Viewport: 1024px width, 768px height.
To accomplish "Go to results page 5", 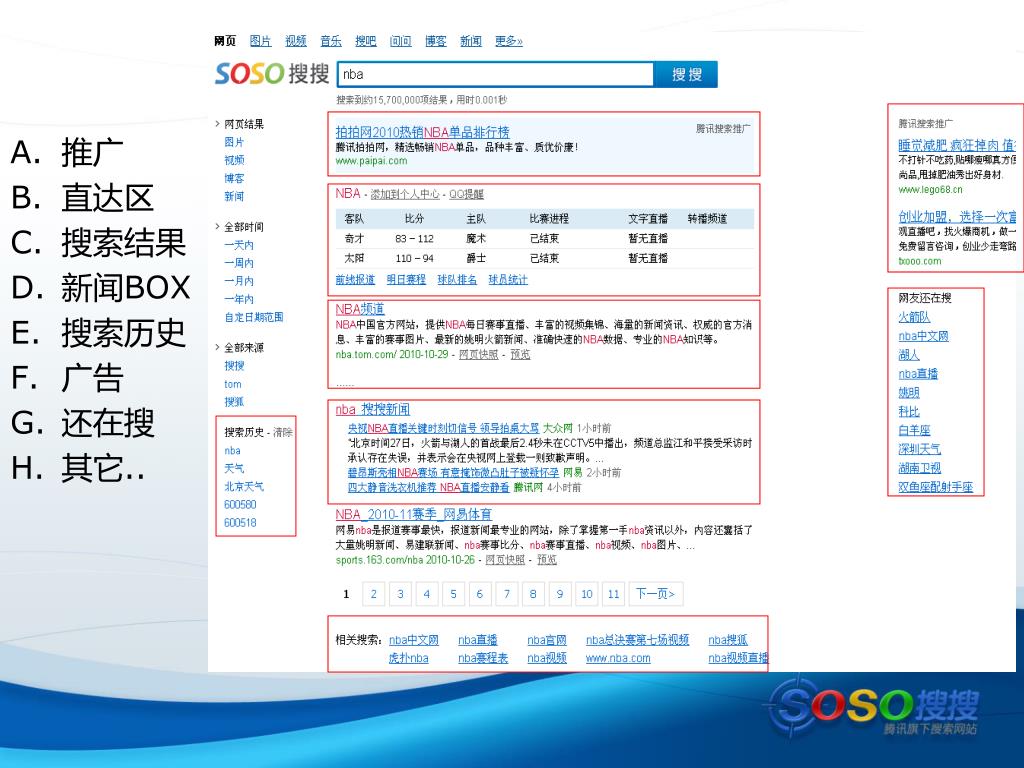I will [453, 594].
